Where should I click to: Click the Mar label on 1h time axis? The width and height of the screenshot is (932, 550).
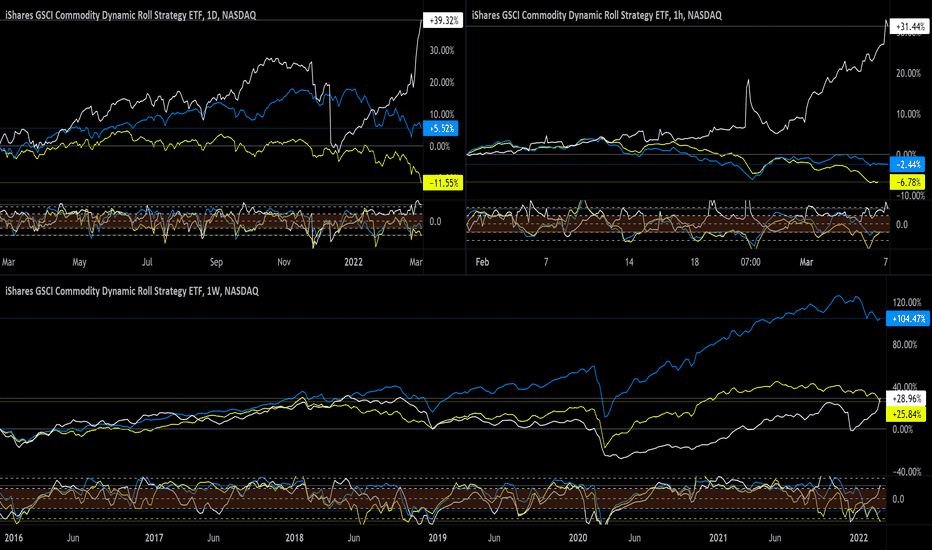(806, 262)
